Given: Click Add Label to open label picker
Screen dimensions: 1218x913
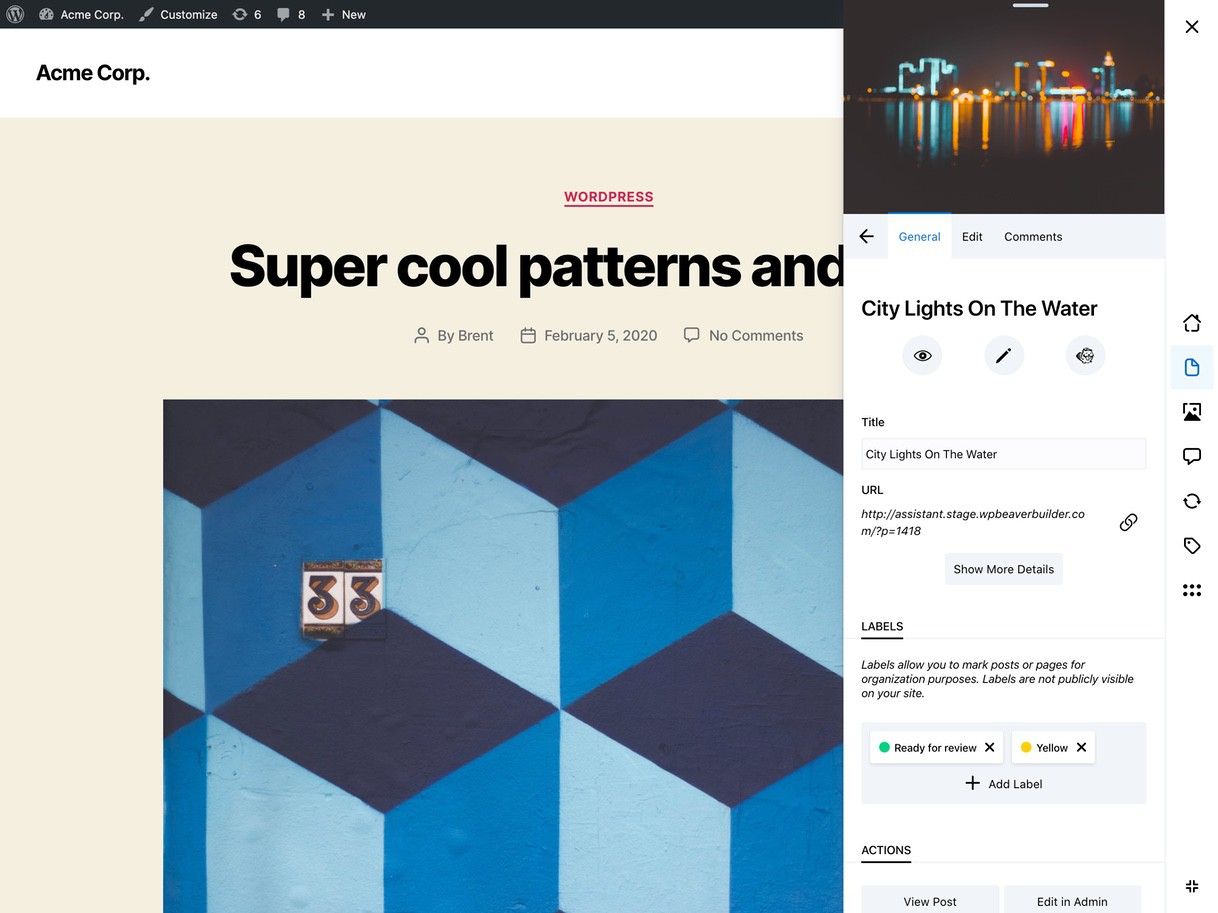Looking at the screenshot, I should coord(1003,784).
